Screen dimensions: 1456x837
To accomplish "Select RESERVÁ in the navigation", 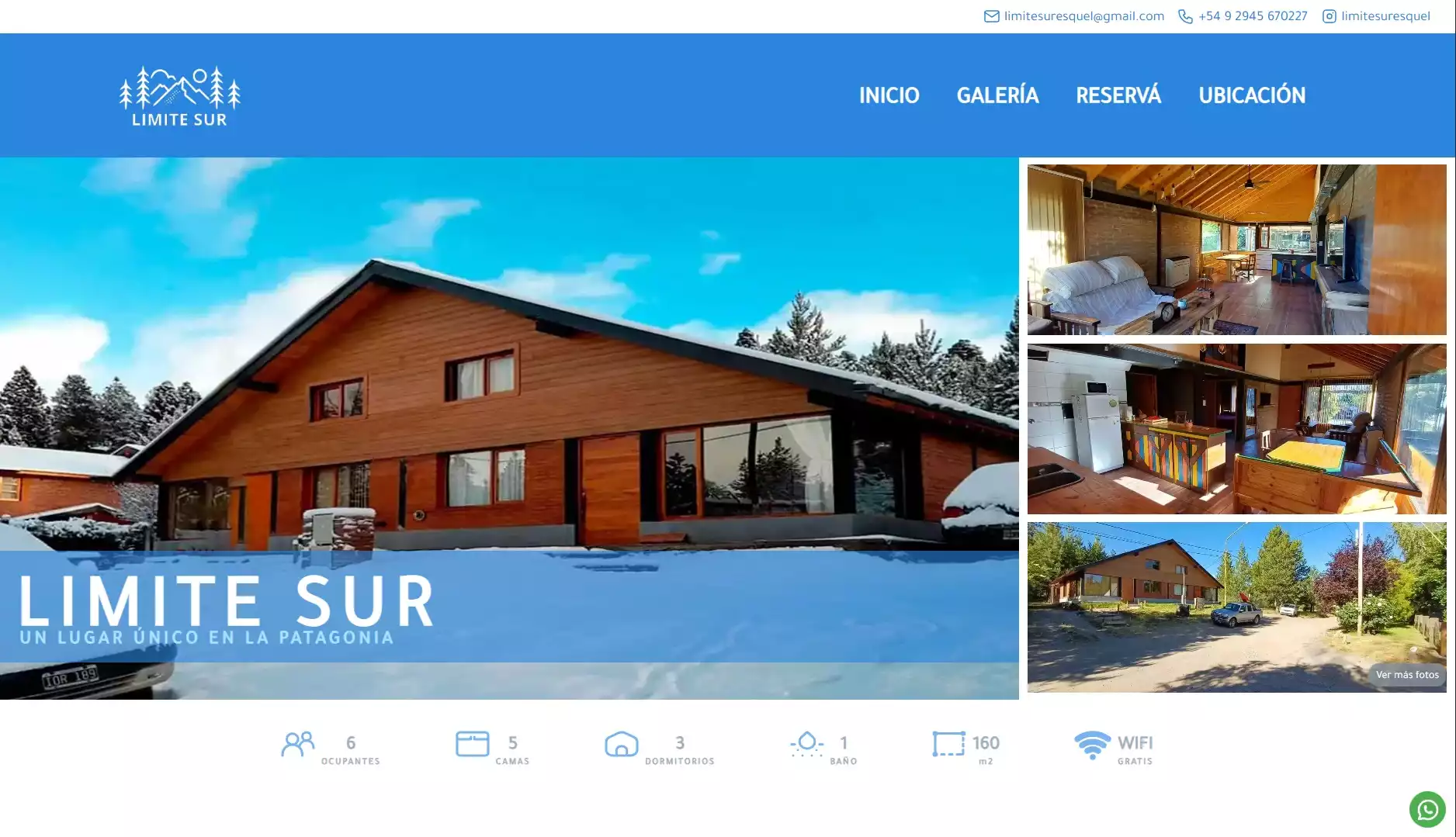I will pyautogui.click(x=1118, y=95).
